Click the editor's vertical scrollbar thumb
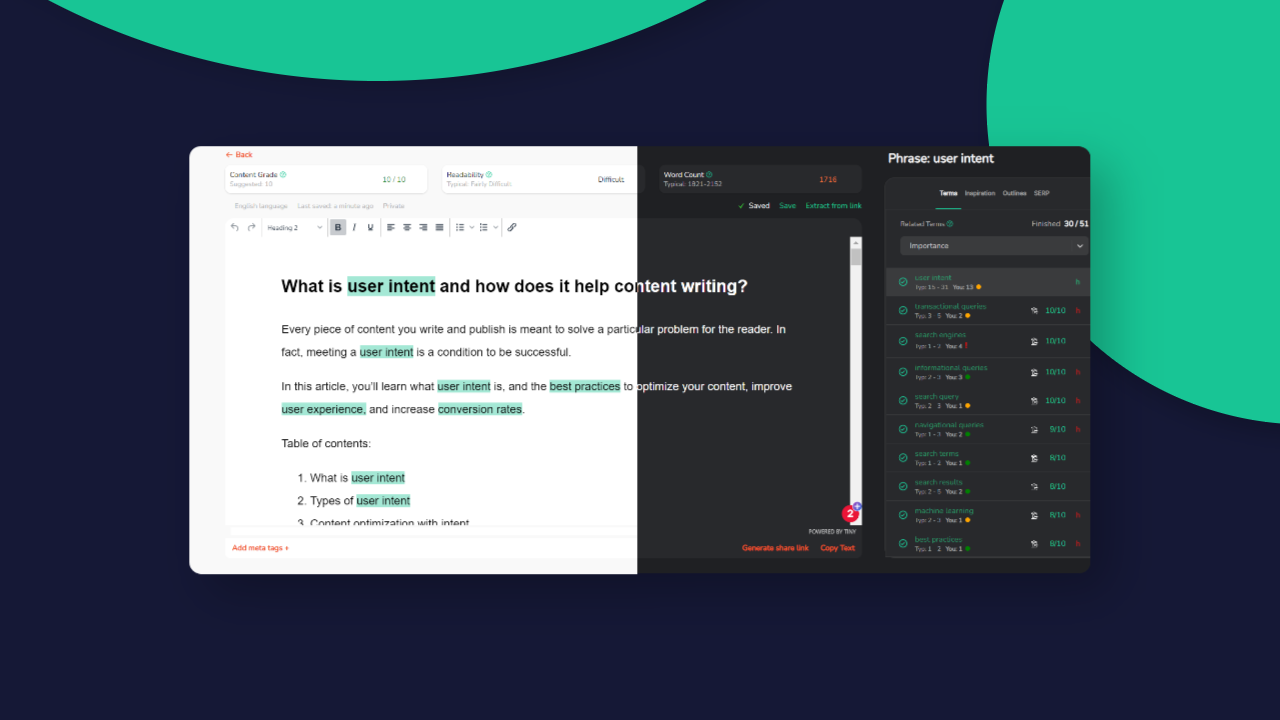The width and height of the screenshot is (1280, 720). (x=855, y=256)
